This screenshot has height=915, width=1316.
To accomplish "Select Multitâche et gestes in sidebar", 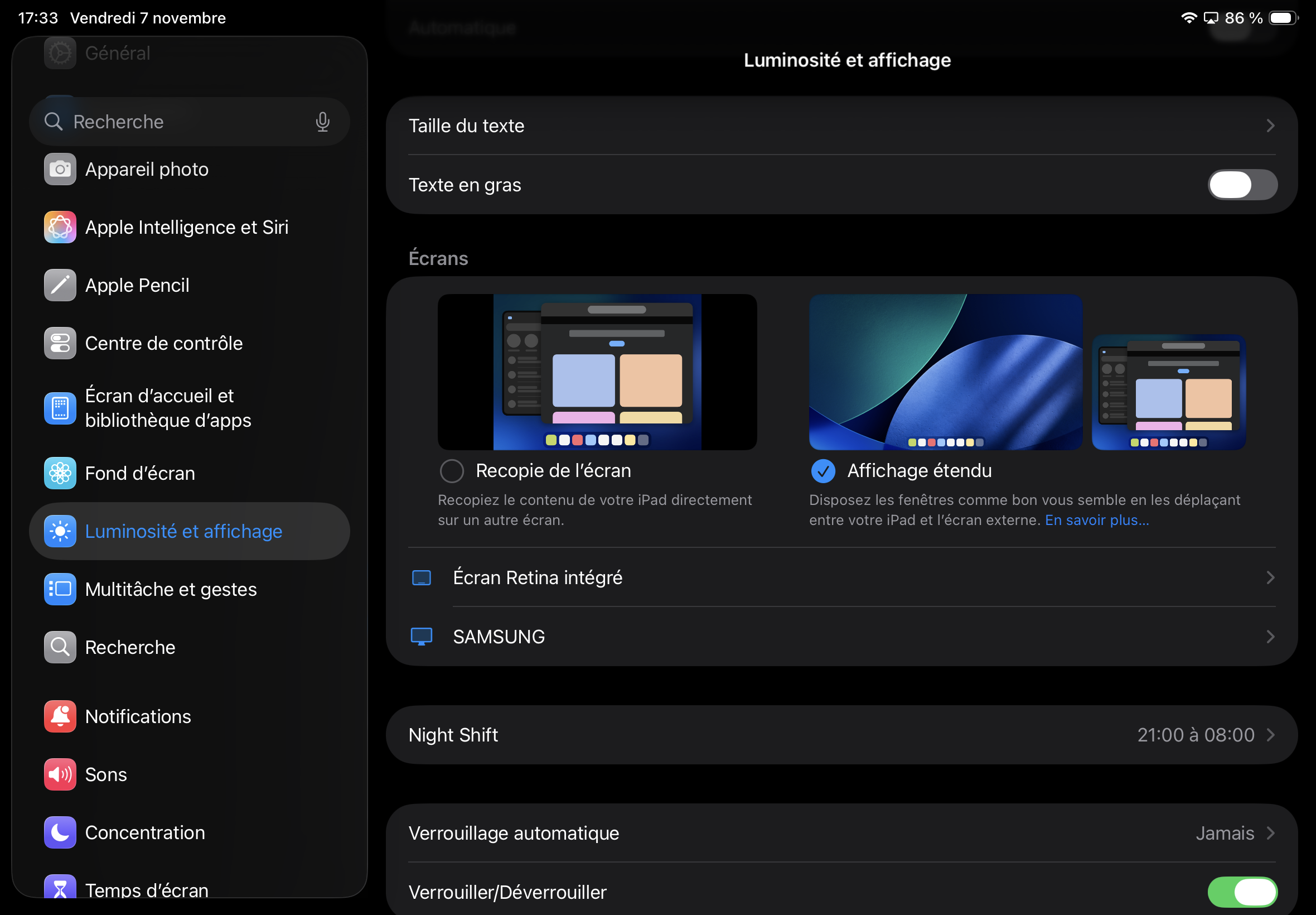I will [171, 589].
